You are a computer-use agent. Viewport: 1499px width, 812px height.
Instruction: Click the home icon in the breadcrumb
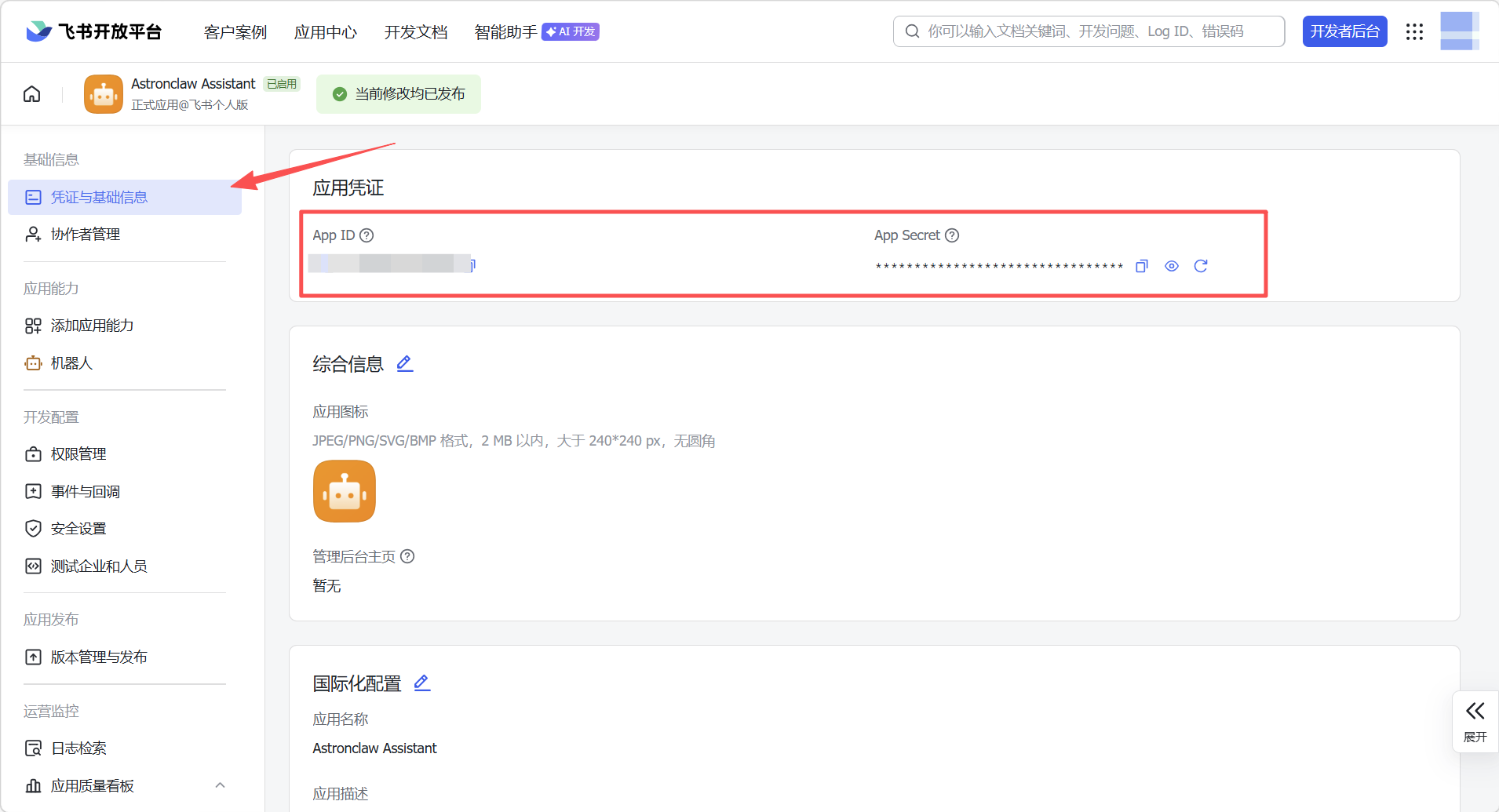31,93
